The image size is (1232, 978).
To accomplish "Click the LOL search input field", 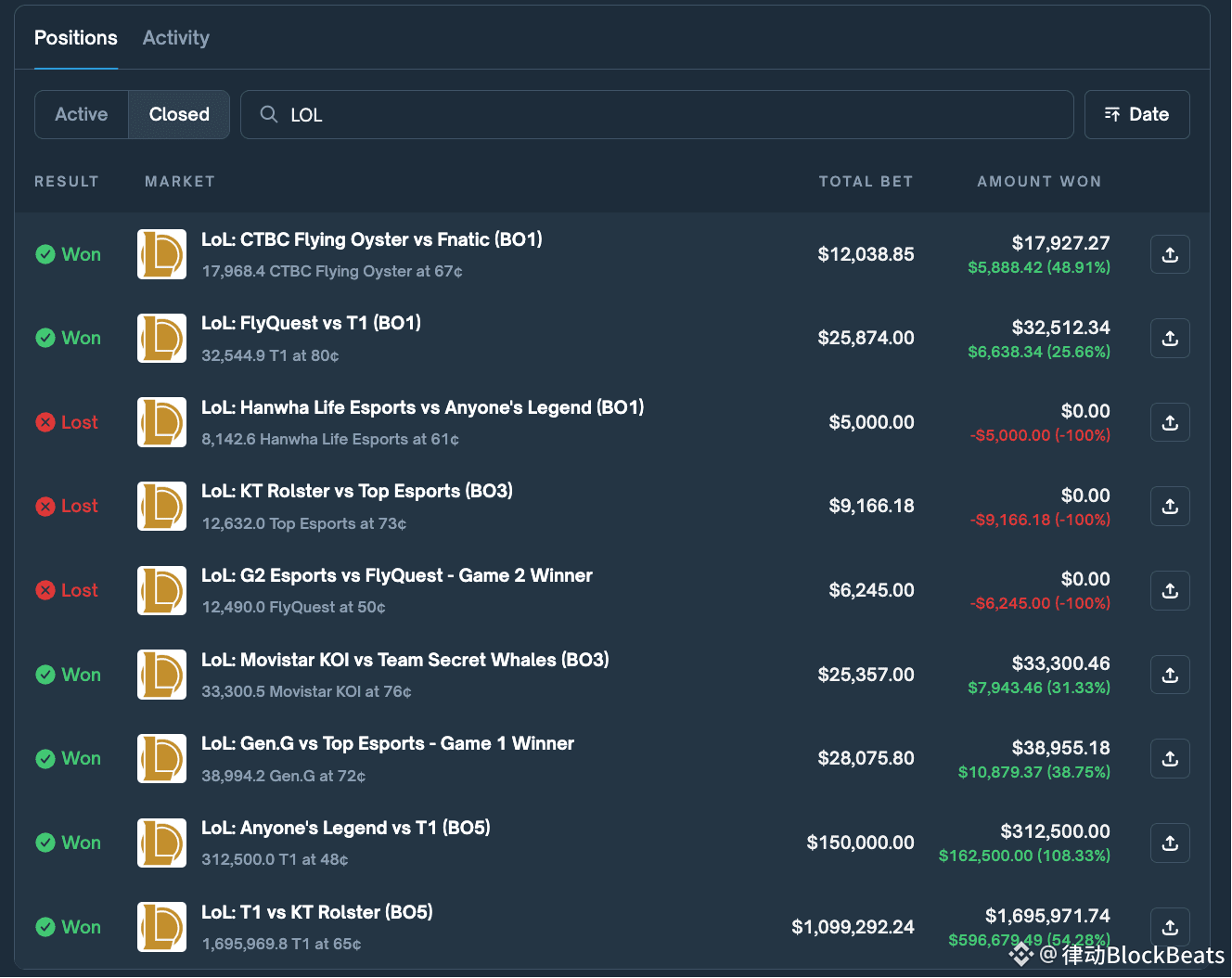I will pyautogui.click(x=668, y=115).
